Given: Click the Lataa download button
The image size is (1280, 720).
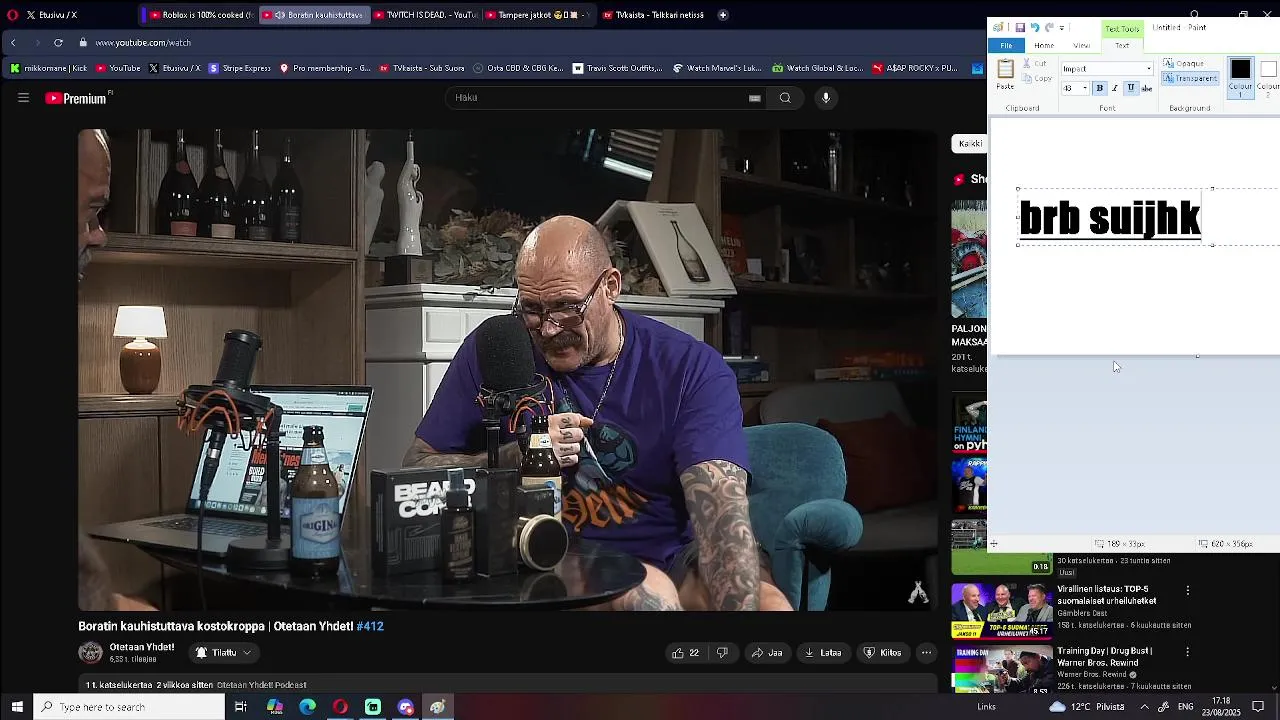Looking at the screenshot, I should [x=823, y=653].
